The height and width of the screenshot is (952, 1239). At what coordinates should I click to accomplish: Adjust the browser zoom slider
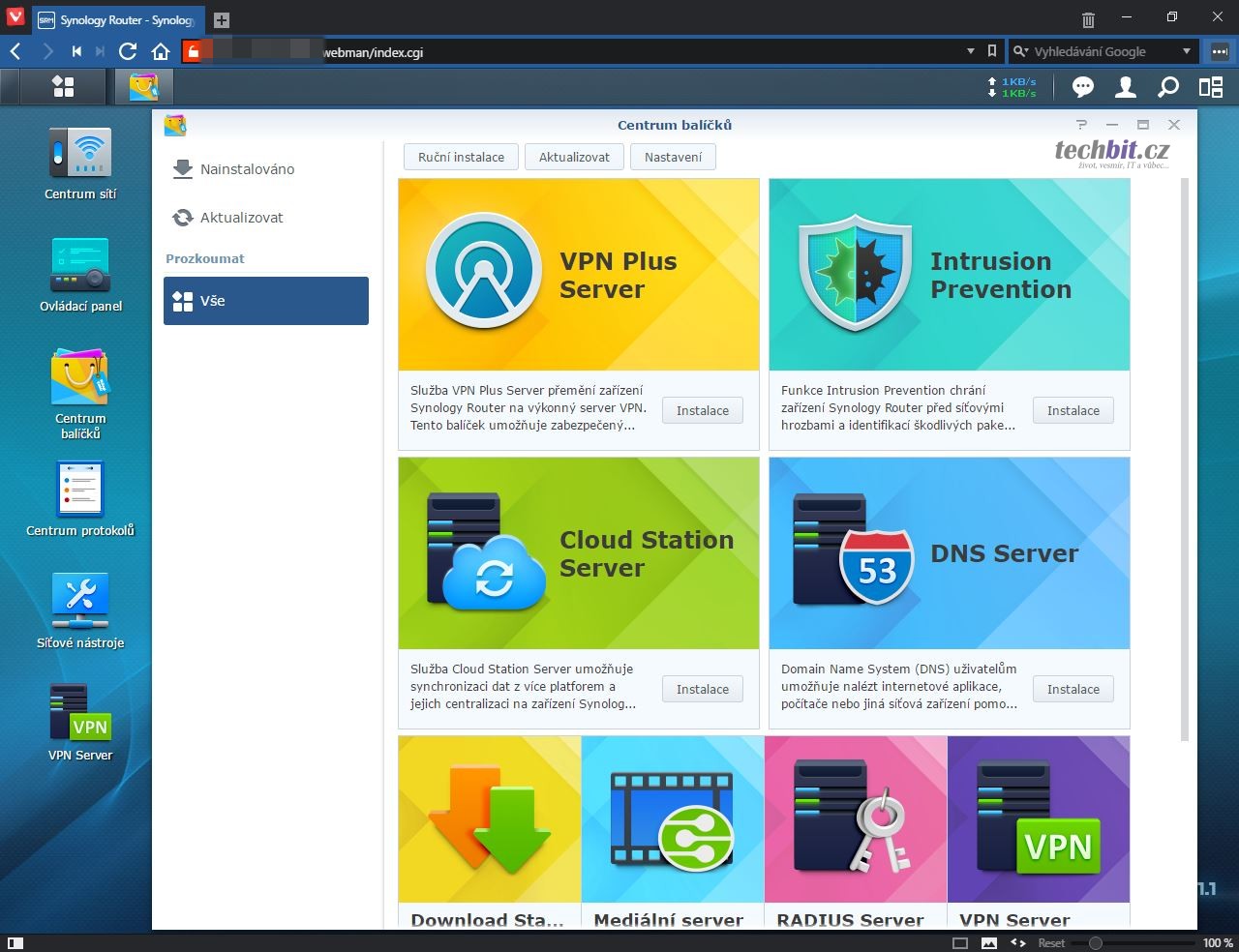pyautogui.click(x=1096, y=942)
